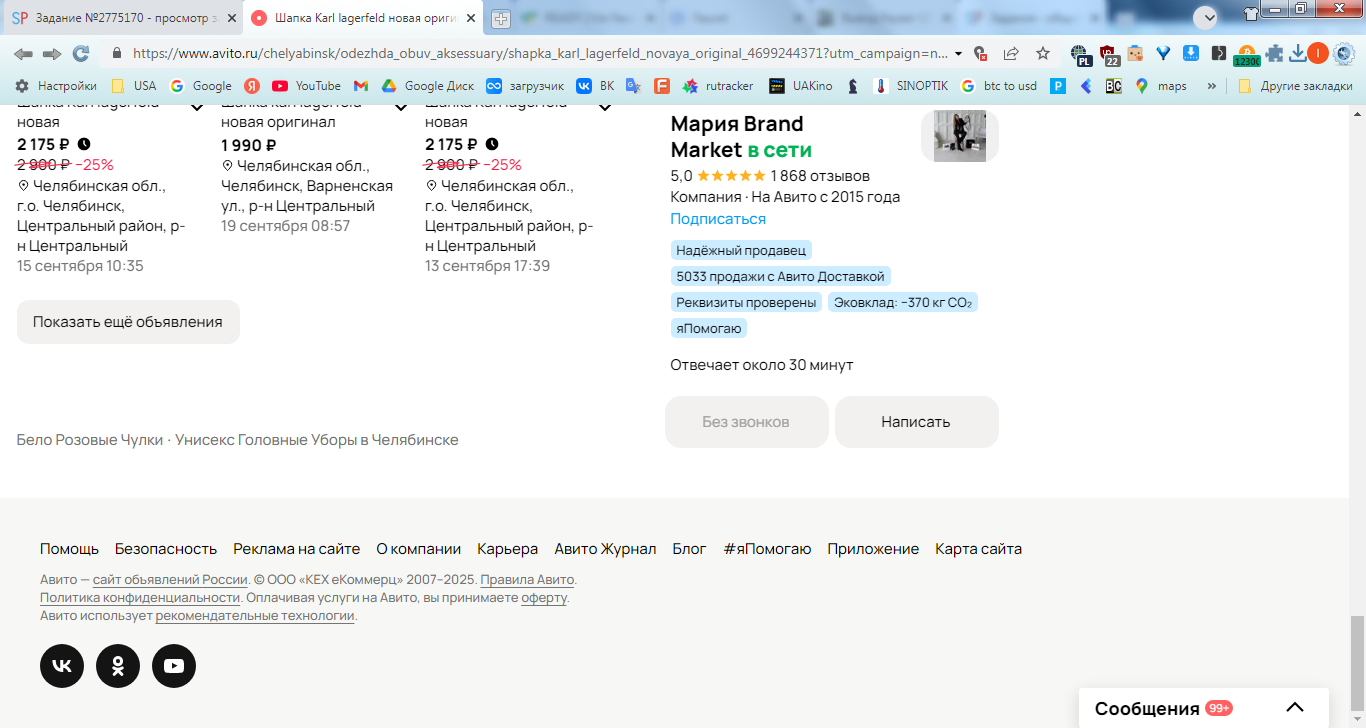Expand the Сообщения messages panel chevron
The height and width of the screenshot is (728, 1366).
click(x=1295, y=708)
